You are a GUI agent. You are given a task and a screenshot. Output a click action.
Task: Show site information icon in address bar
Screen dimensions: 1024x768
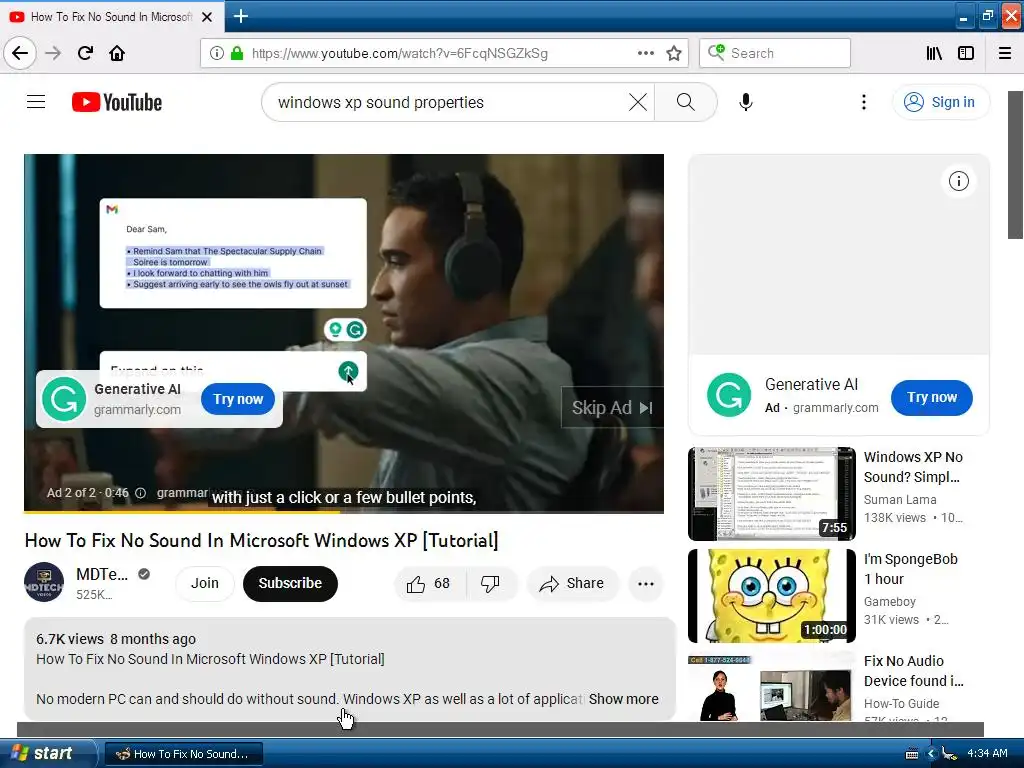coord(217,53)
